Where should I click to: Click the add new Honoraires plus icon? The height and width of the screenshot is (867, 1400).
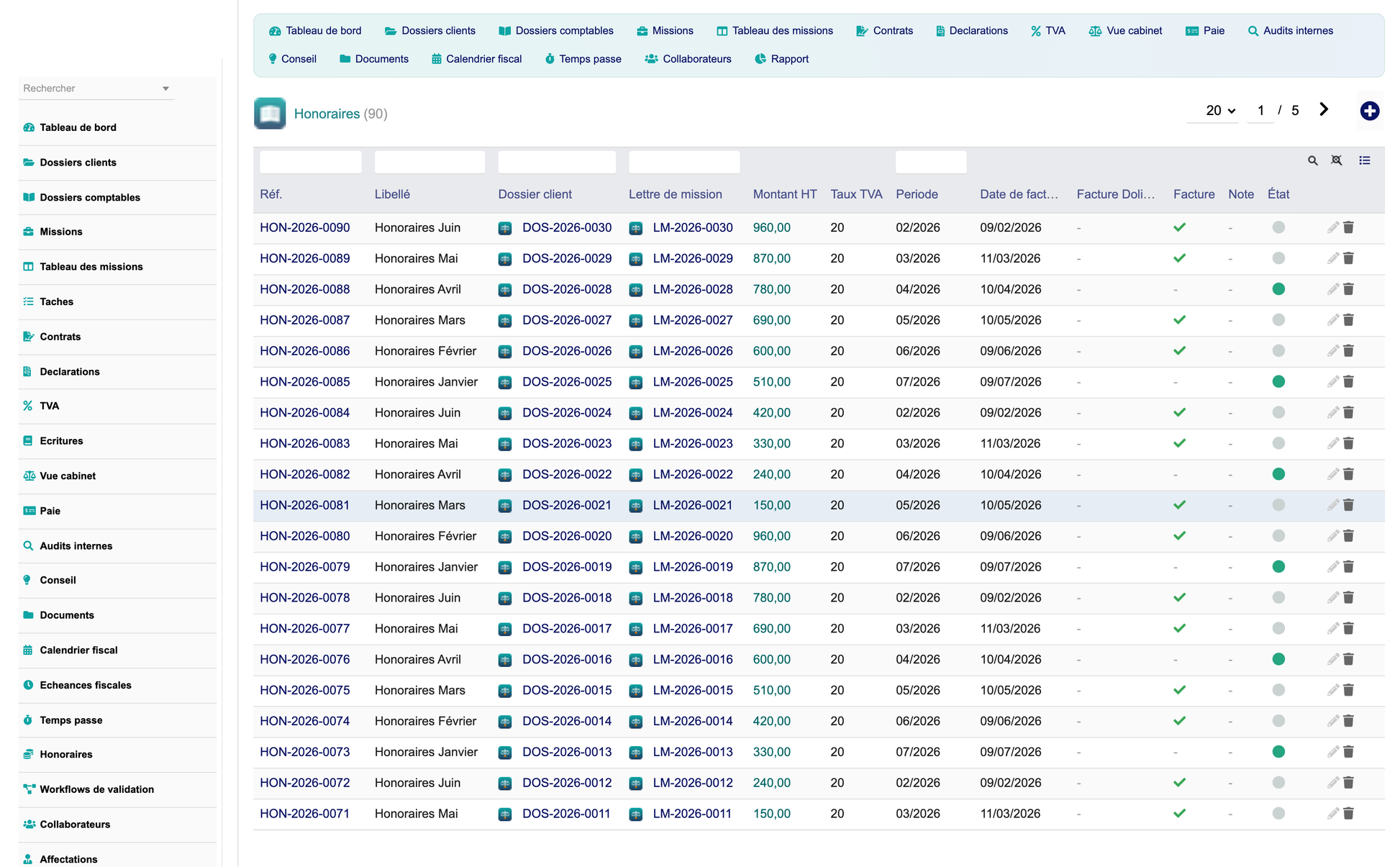point(1369,111)
